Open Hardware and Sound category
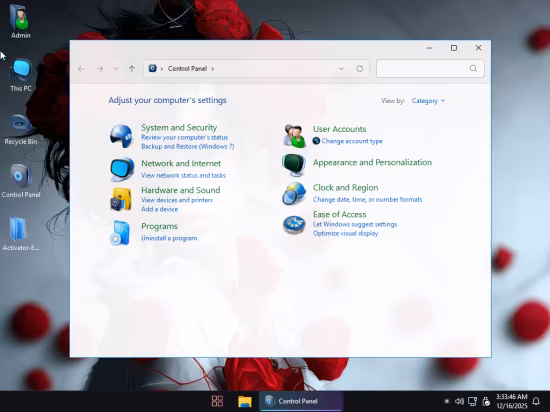This screenshot has height=412, width=550. pos(181,190)
